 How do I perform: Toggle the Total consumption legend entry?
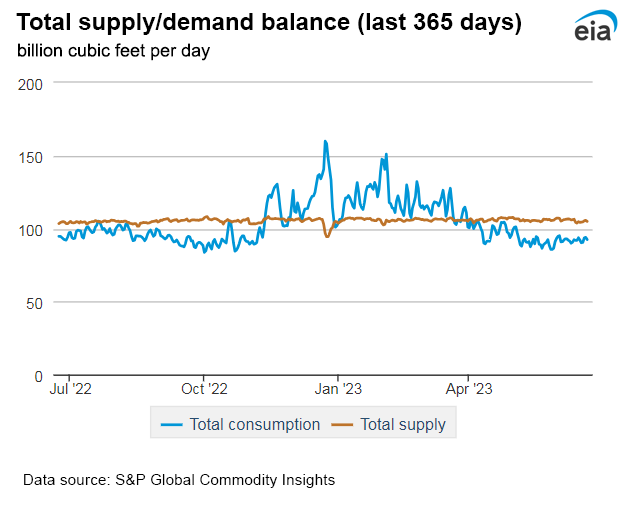click(240, 424)
